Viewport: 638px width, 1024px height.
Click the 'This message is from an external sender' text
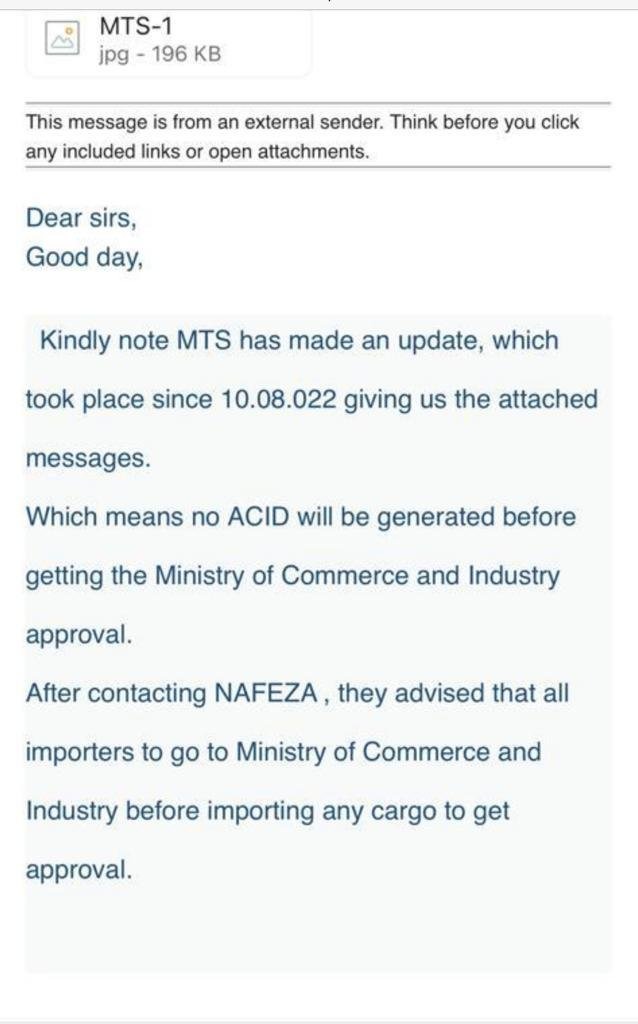[x=205, y=123]
